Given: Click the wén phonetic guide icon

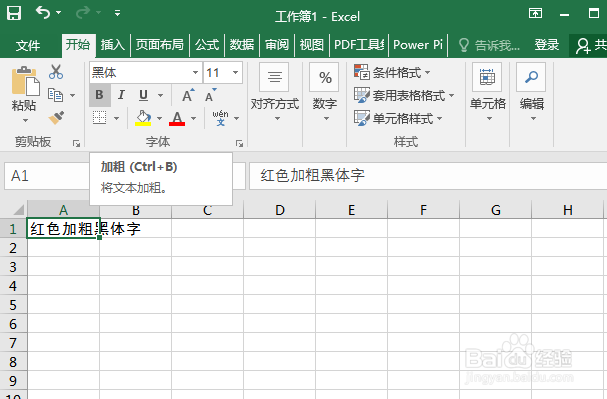Looking at the screenshot, I should pos(220,118).
